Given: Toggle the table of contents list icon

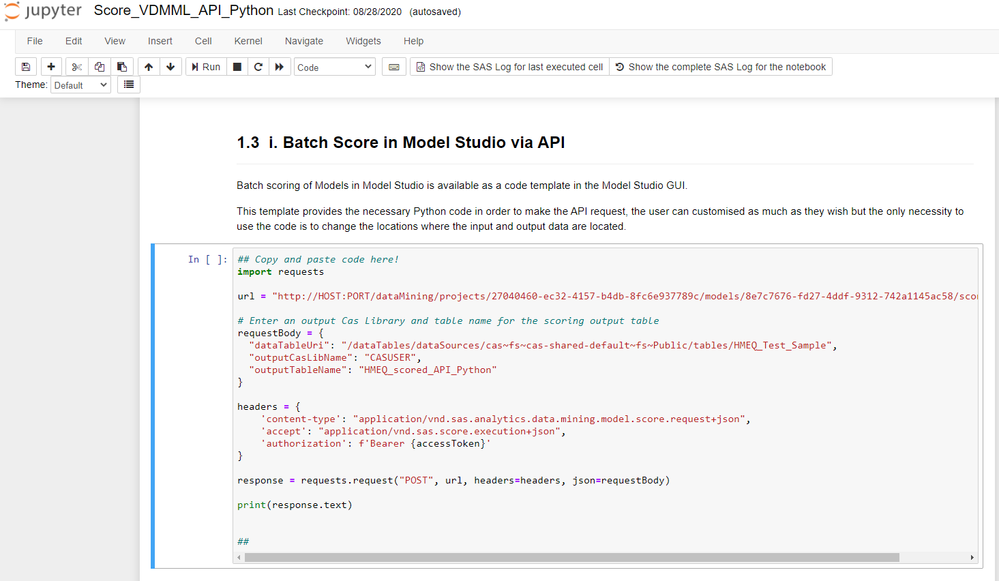Looking at the screenshot, I should coord(128,85).
